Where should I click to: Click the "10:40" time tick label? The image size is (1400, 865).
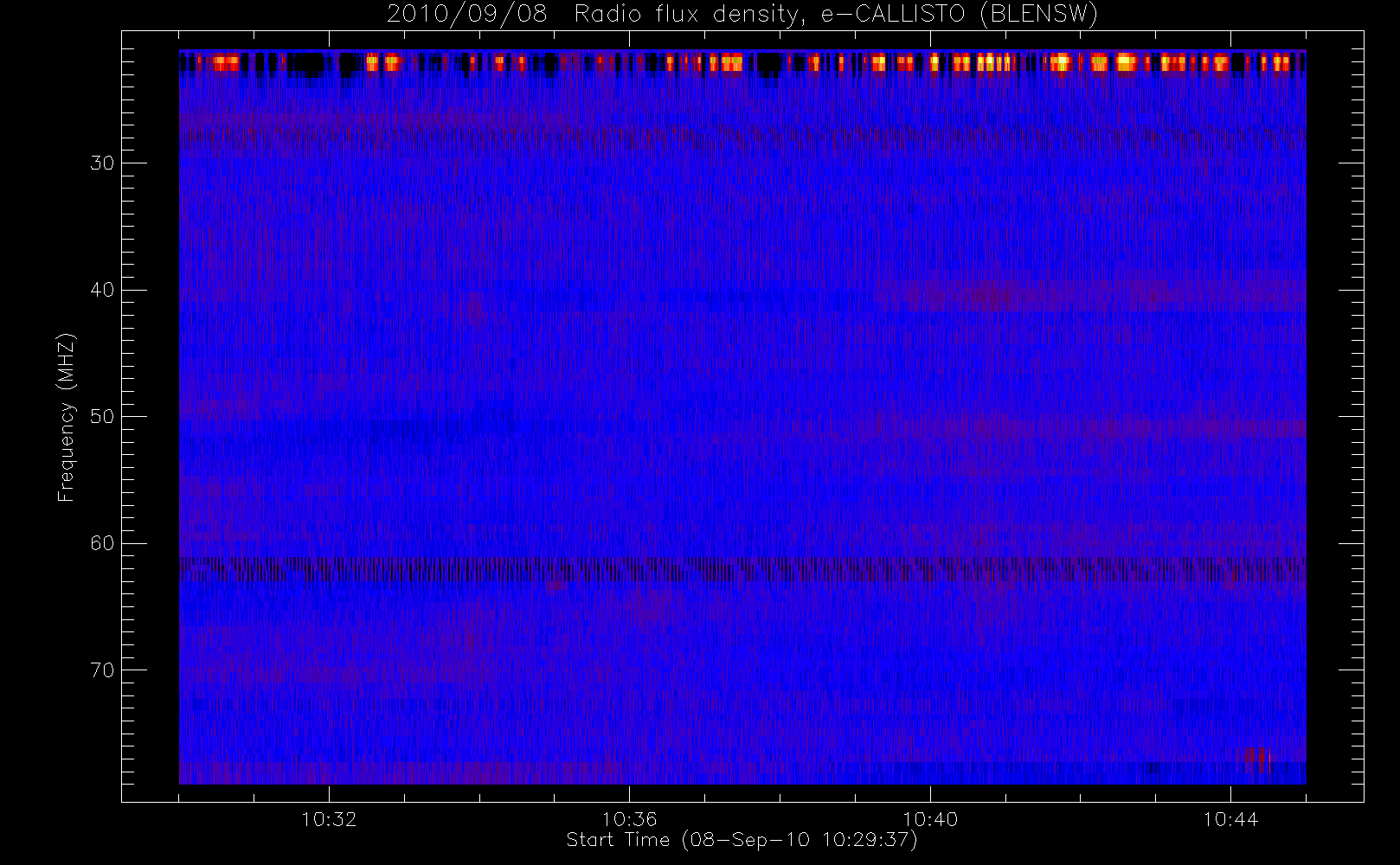[930, 819]
